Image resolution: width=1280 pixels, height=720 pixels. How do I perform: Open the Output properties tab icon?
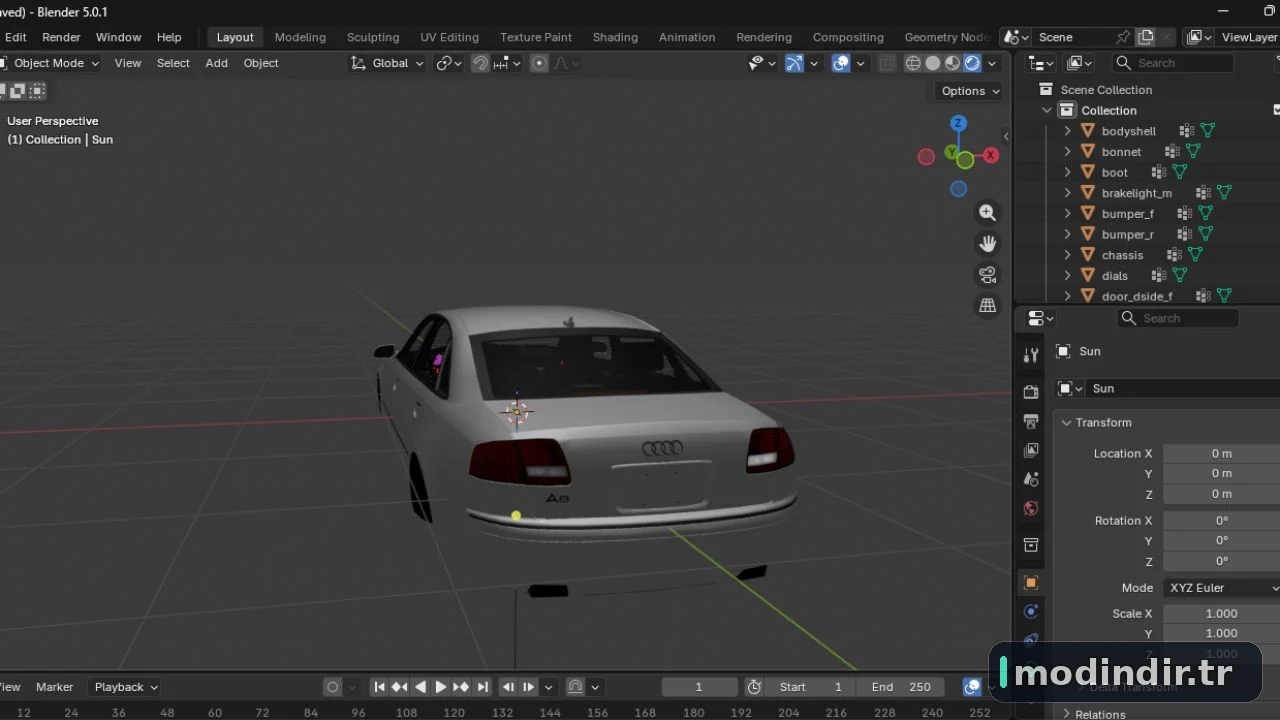tap(1031, 421)
